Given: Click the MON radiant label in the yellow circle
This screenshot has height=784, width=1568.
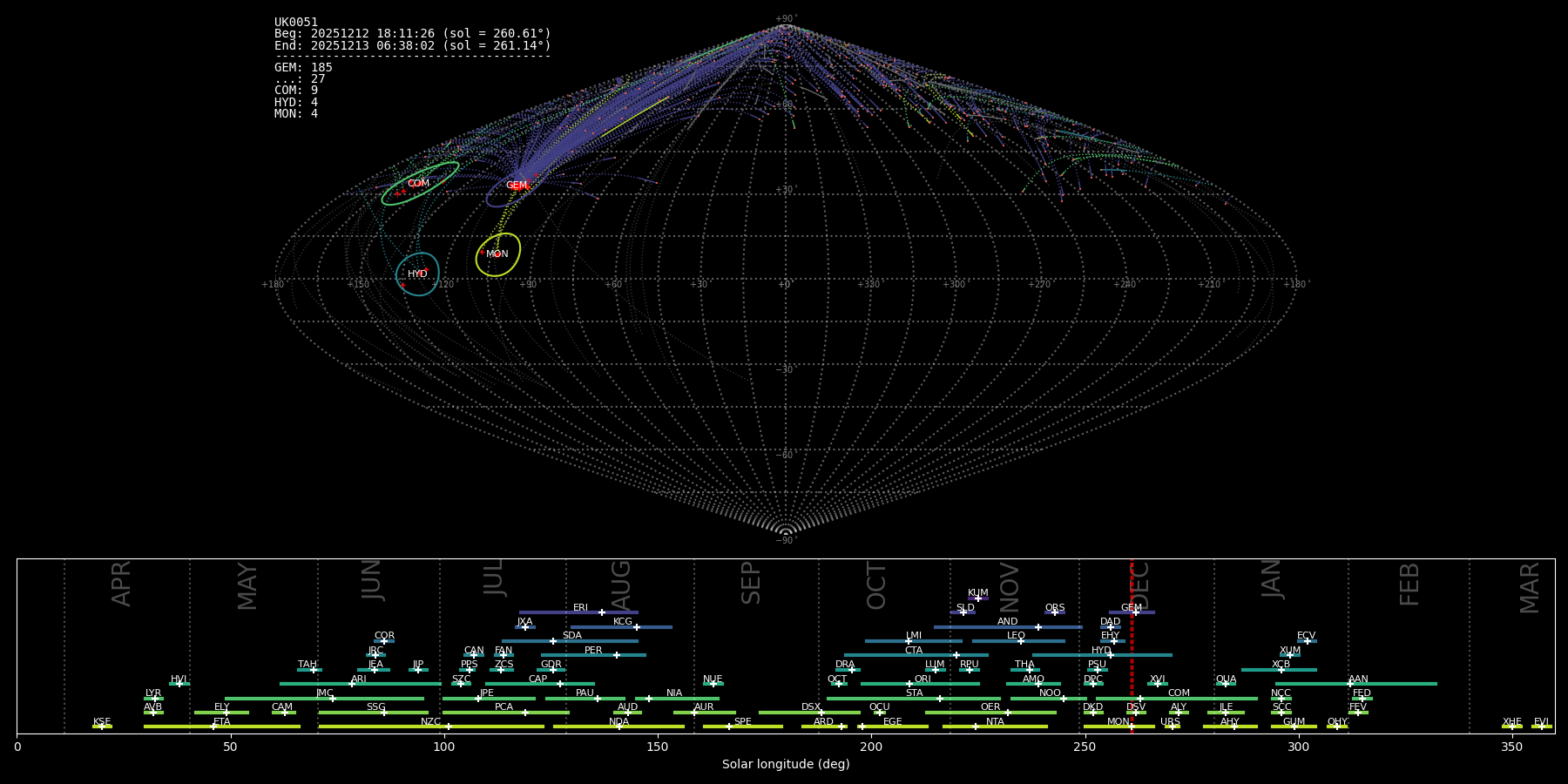Looking at the screenshot, I should coord(497,254).
